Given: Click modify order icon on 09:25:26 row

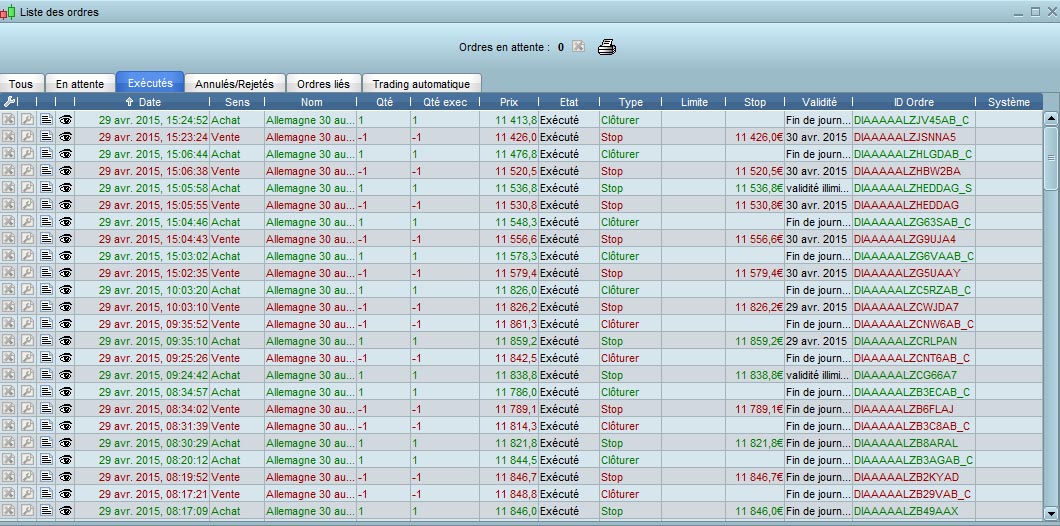Looking at the screenshot, I should coord(27,358).
